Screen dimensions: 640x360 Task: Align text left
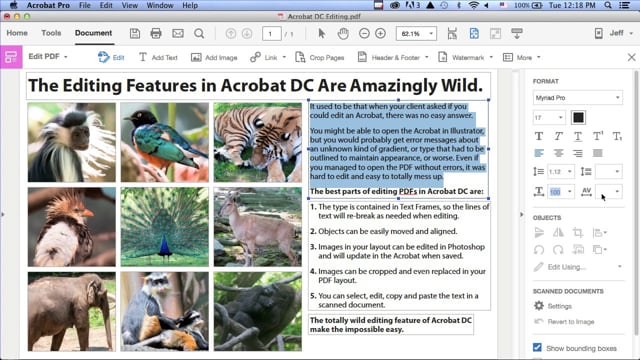tap(539, 153)
